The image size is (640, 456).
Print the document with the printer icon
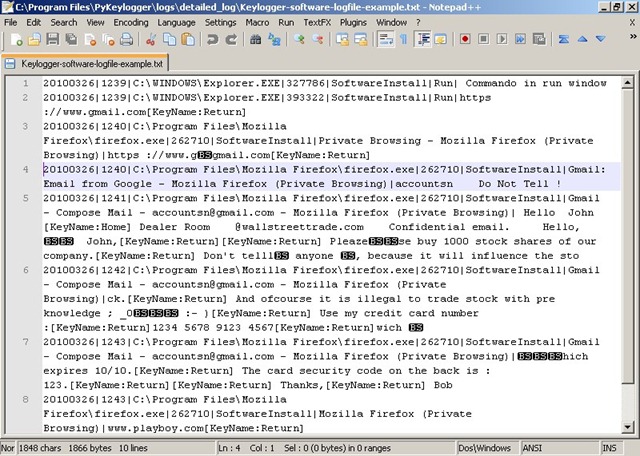pyautogui.click(x=127, y=40)
